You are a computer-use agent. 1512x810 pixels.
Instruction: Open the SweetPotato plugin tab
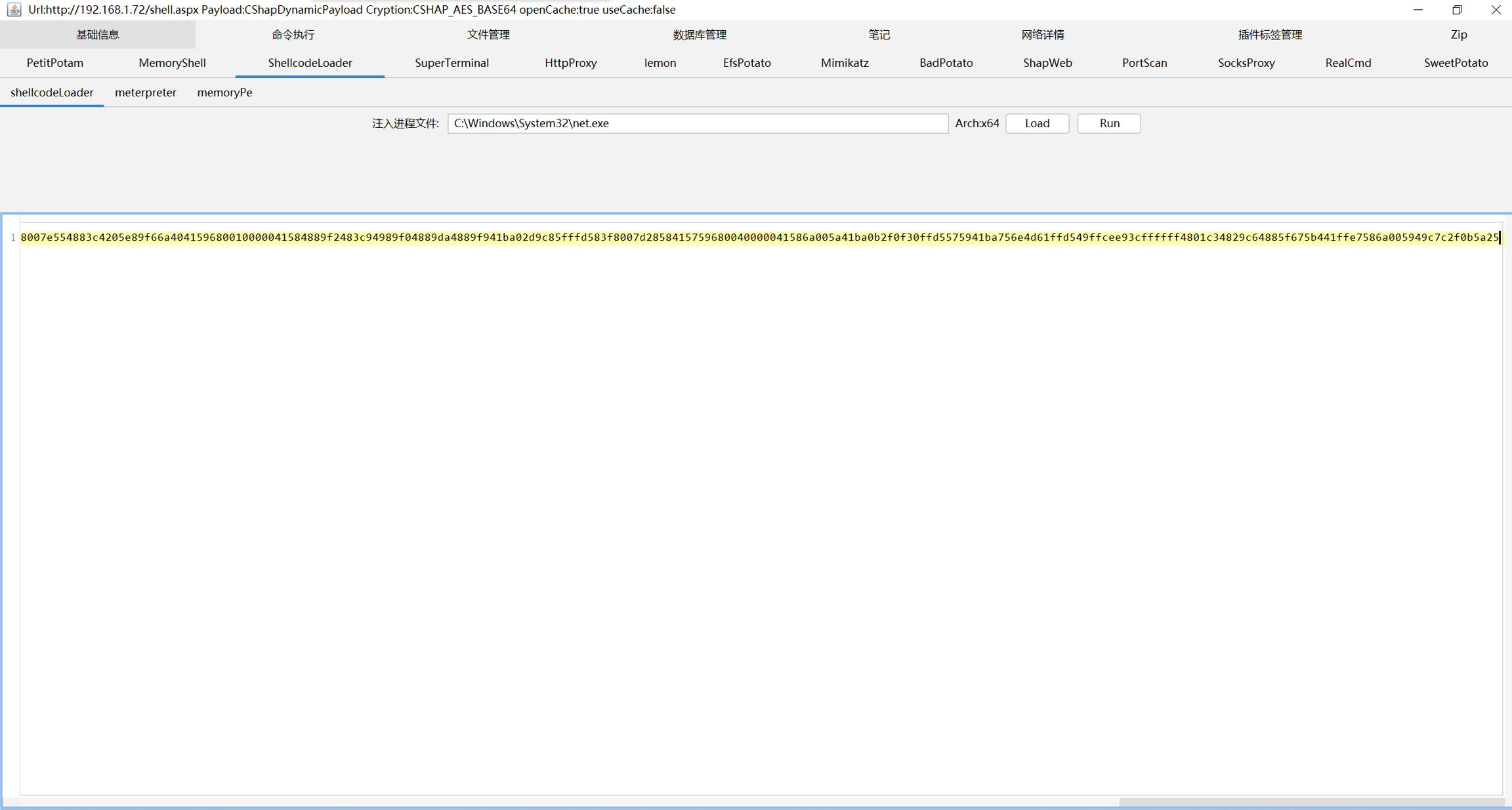(x=1455, y=63)
